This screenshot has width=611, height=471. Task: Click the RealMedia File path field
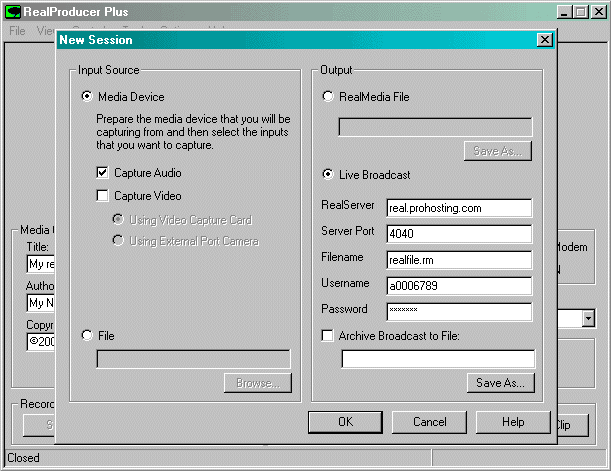coord(435,127)
